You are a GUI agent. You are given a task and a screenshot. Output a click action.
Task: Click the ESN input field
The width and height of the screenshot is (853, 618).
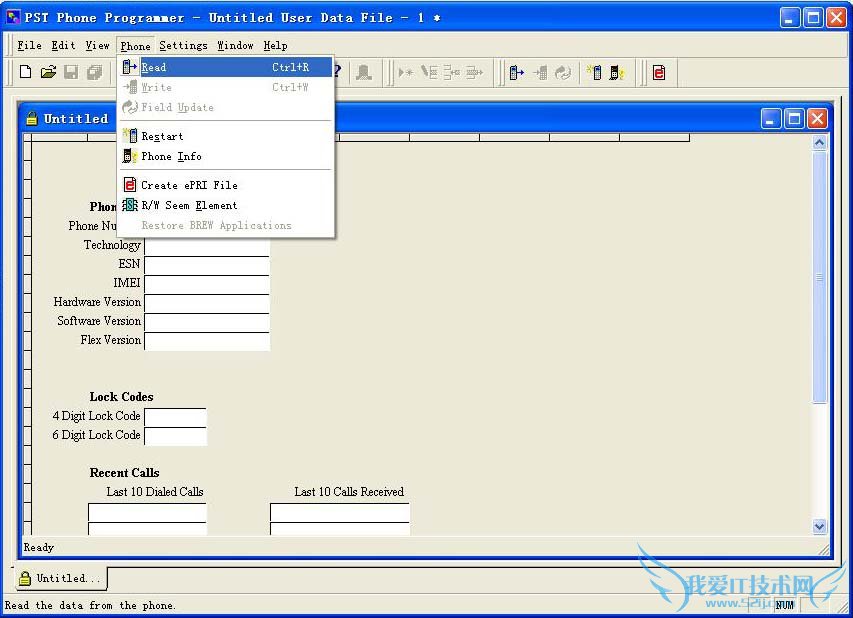[207, 265]
